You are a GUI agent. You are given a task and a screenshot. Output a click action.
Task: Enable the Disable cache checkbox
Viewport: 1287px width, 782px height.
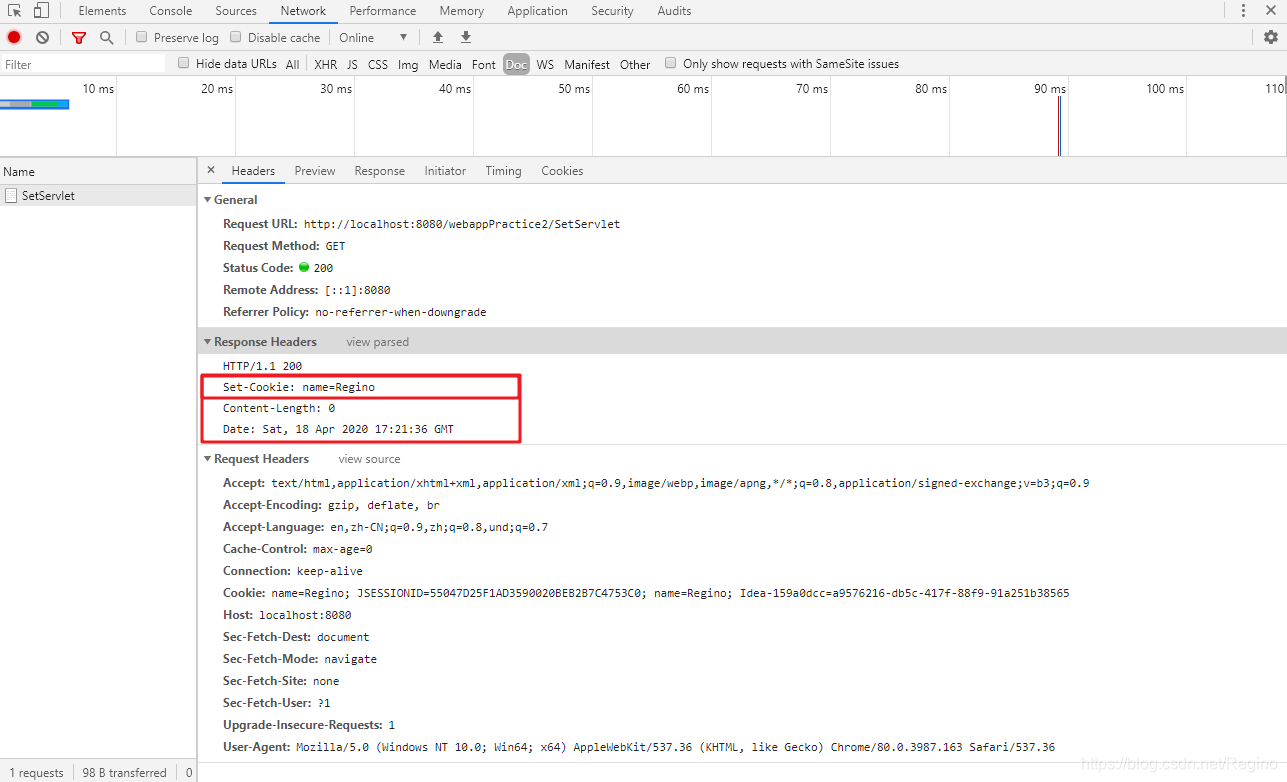point(236,37)
